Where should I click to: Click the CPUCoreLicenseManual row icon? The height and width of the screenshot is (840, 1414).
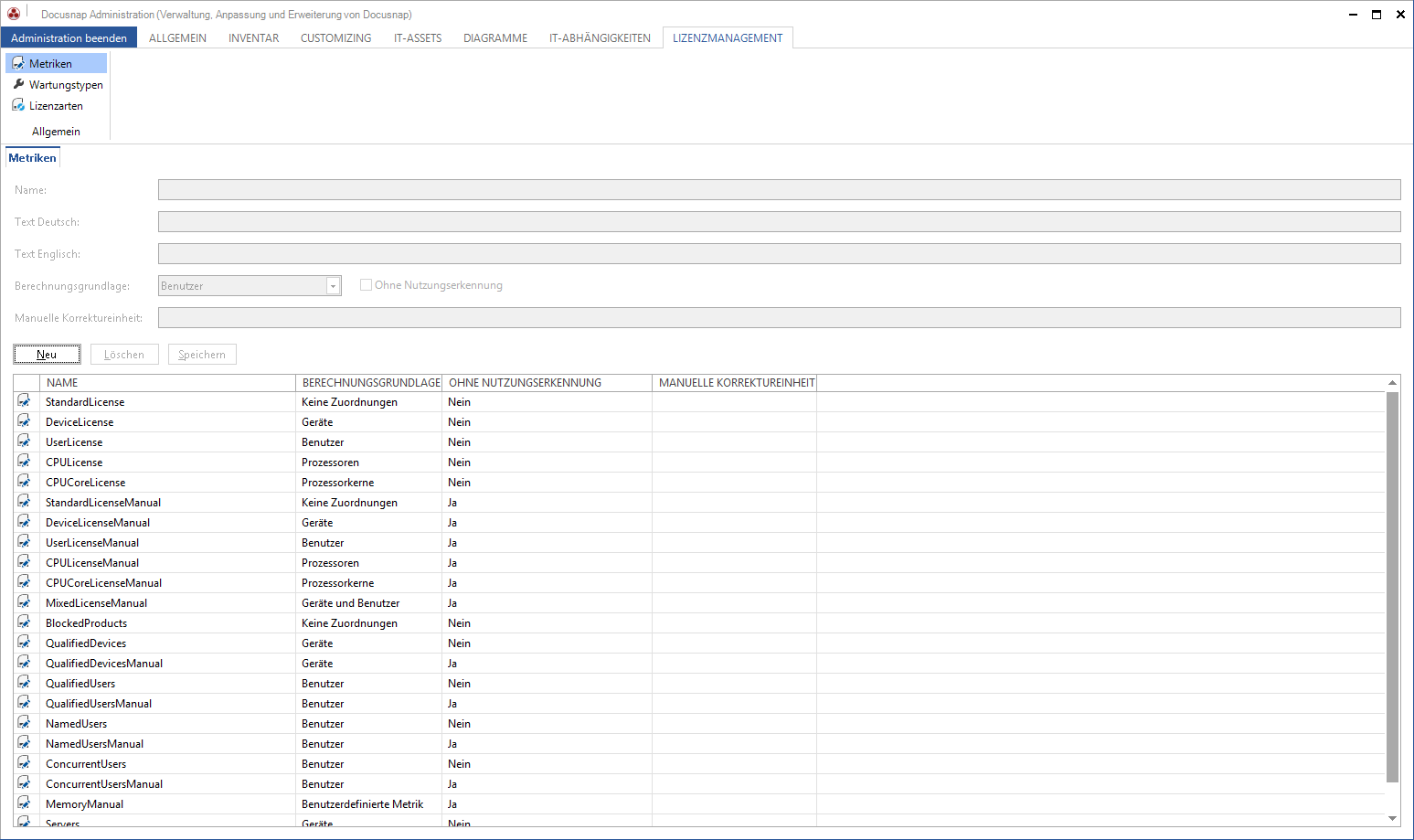point(24,582)
